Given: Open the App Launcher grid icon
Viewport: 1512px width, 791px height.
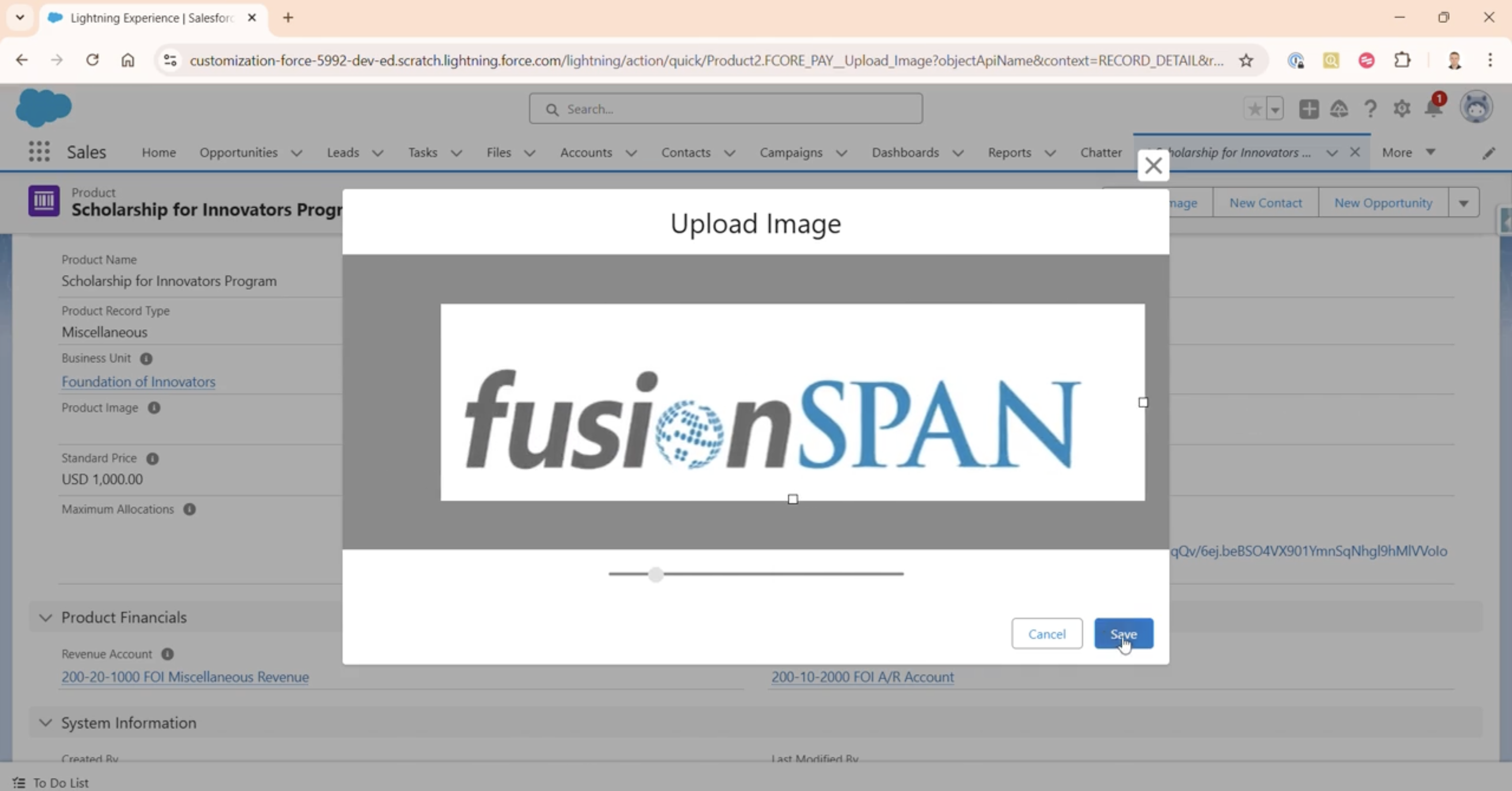Looking at the screenshot, I should (39, 152).
